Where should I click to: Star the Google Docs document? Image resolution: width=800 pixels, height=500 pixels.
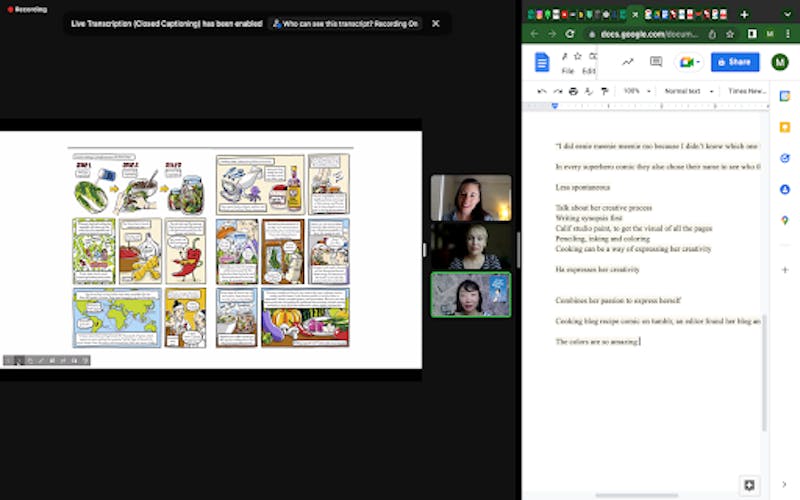click(578, 56)
